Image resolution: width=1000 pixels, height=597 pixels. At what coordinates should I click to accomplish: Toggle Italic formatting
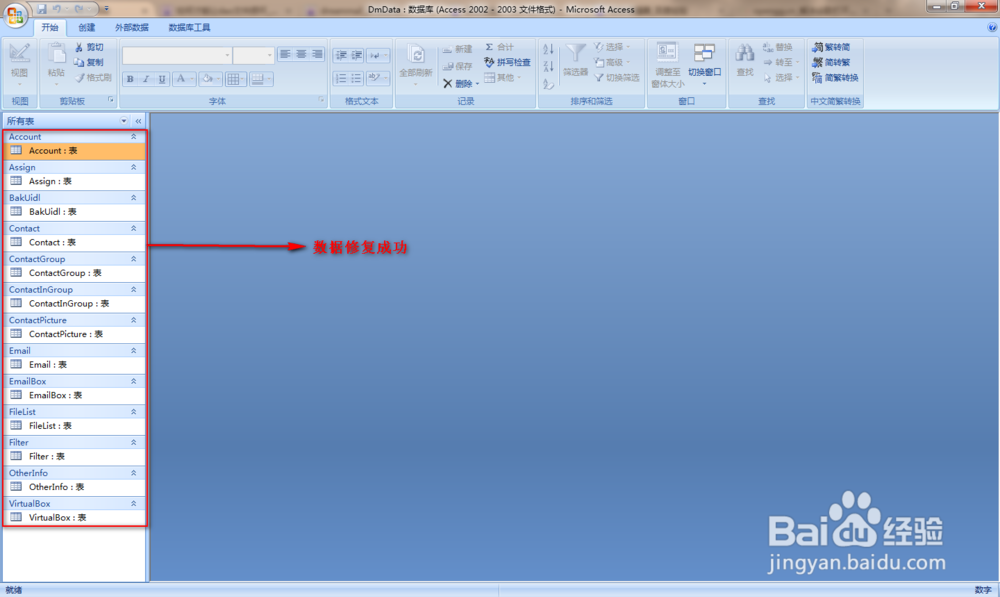146,79
